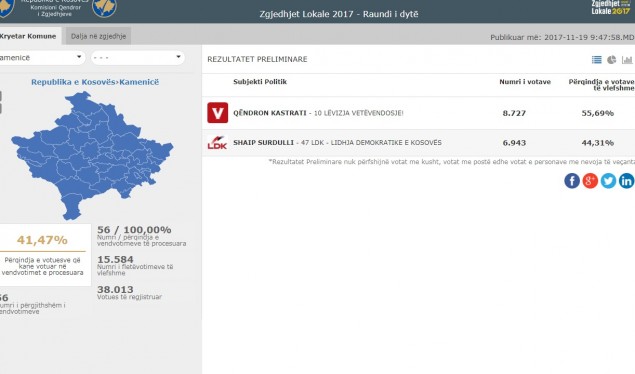The width and height of the screenshot is (635, 374).
Task: Click the Vetëvendosje party logo
Action: 217,113
